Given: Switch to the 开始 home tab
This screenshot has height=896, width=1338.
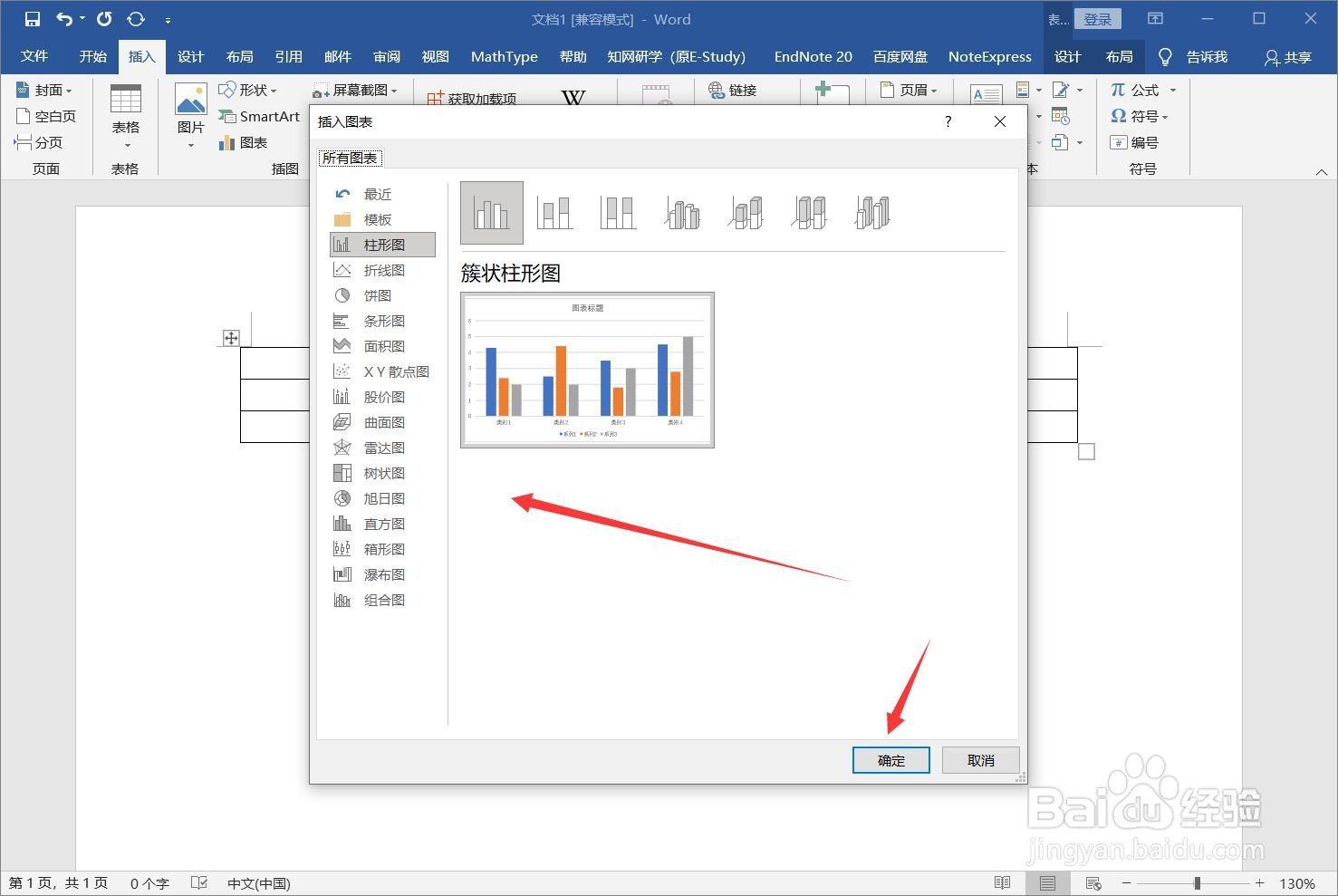Looking at the screenshot, I should pos(92,56).
